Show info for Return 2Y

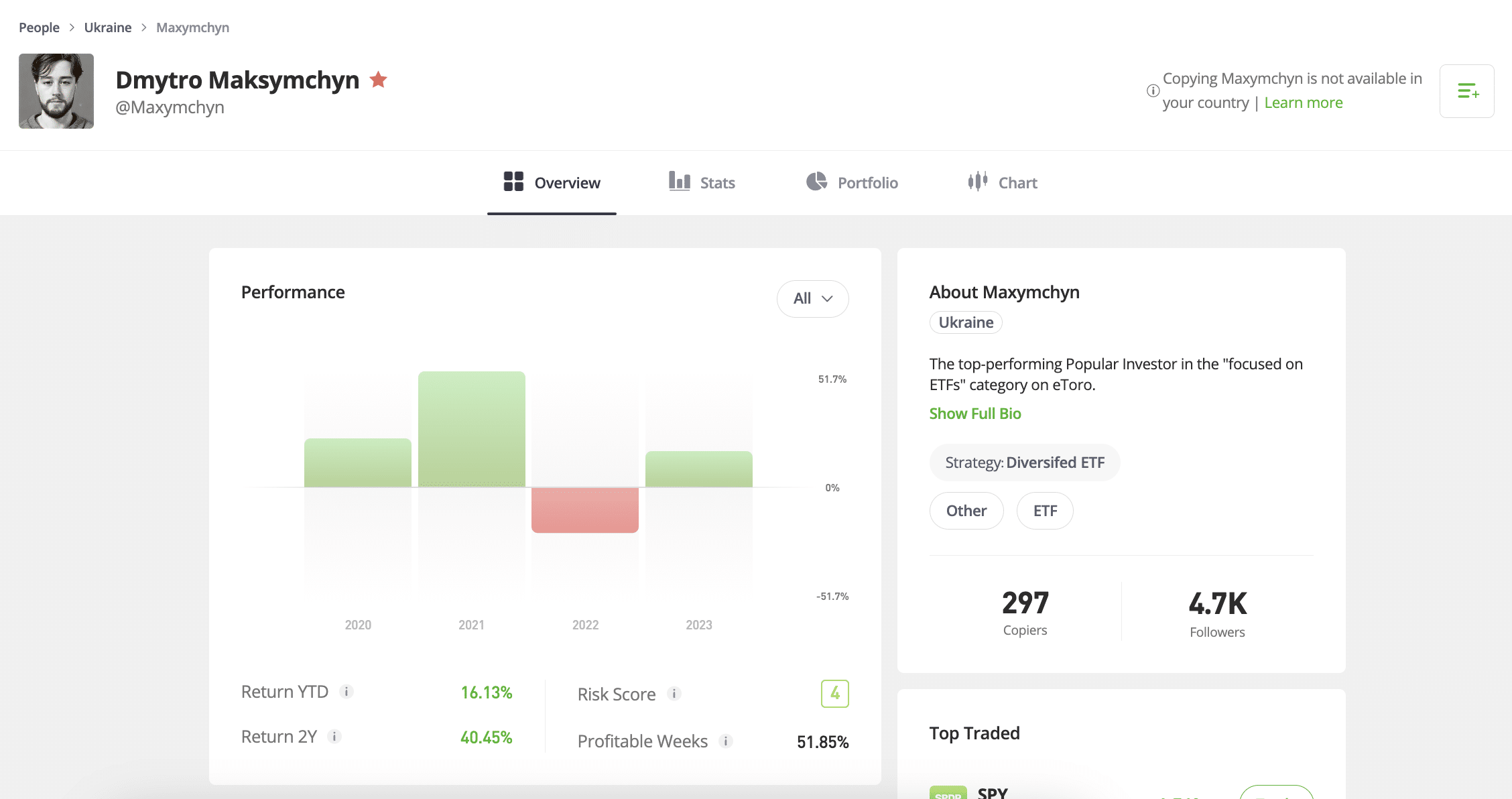[334, 737]
